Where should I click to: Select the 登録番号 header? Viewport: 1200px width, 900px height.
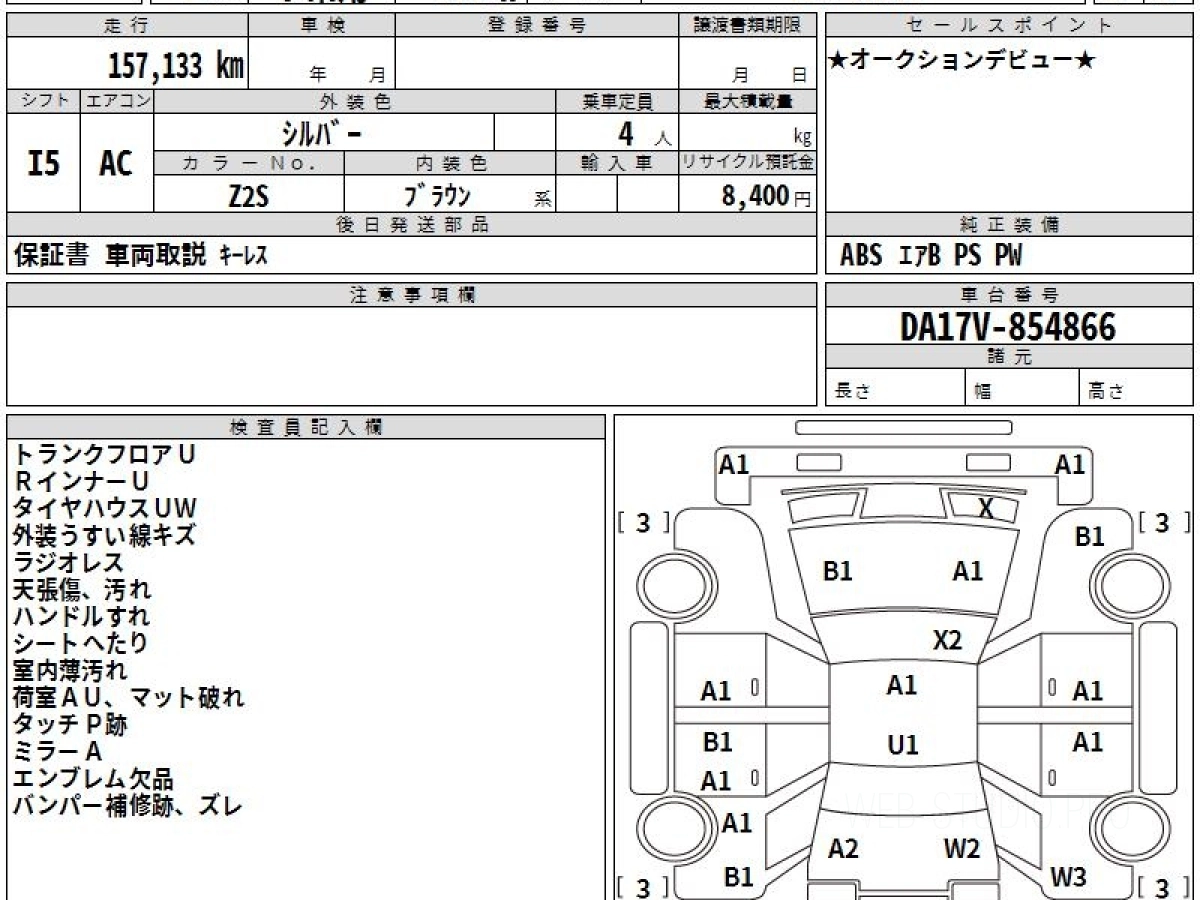coord(537,26)
